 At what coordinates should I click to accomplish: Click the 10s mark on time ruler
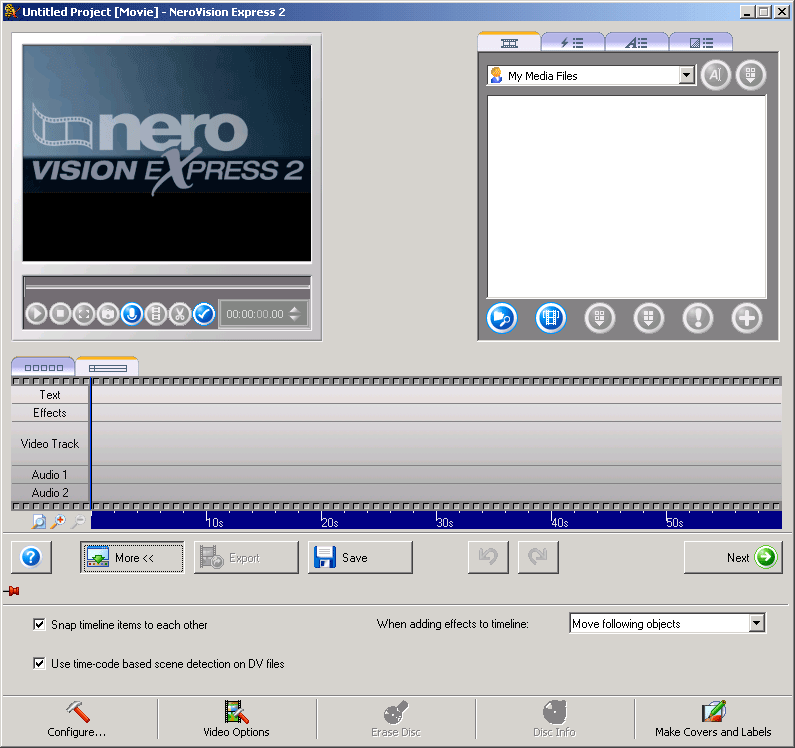215,522
